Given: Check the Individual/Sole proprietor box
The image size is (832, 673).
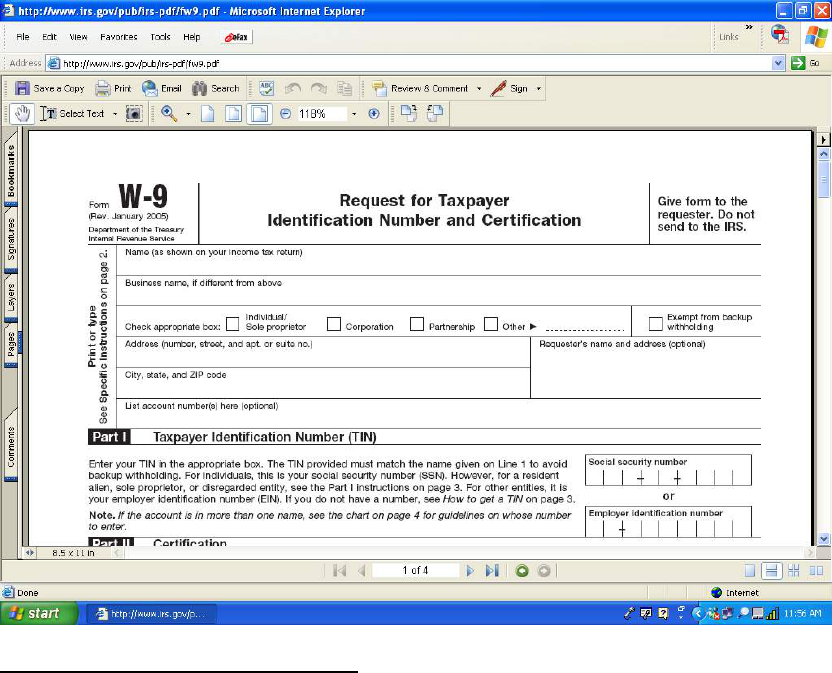Looking at the screenshot, I should point(232,324).
